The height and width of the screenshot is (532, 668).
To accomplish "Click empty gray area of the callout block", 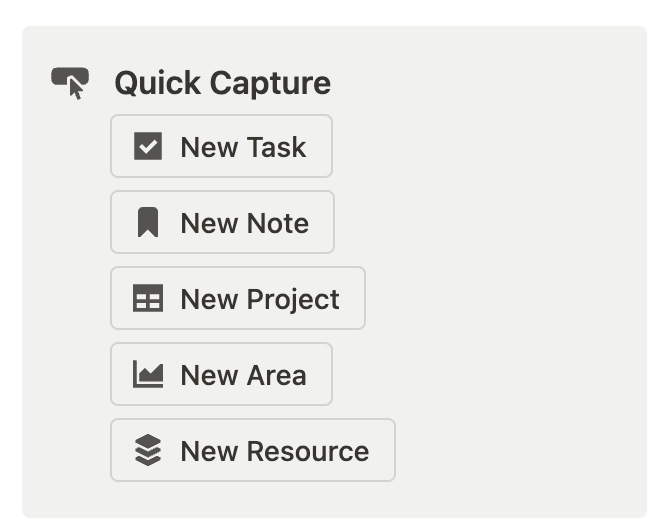I will point(520,300).
